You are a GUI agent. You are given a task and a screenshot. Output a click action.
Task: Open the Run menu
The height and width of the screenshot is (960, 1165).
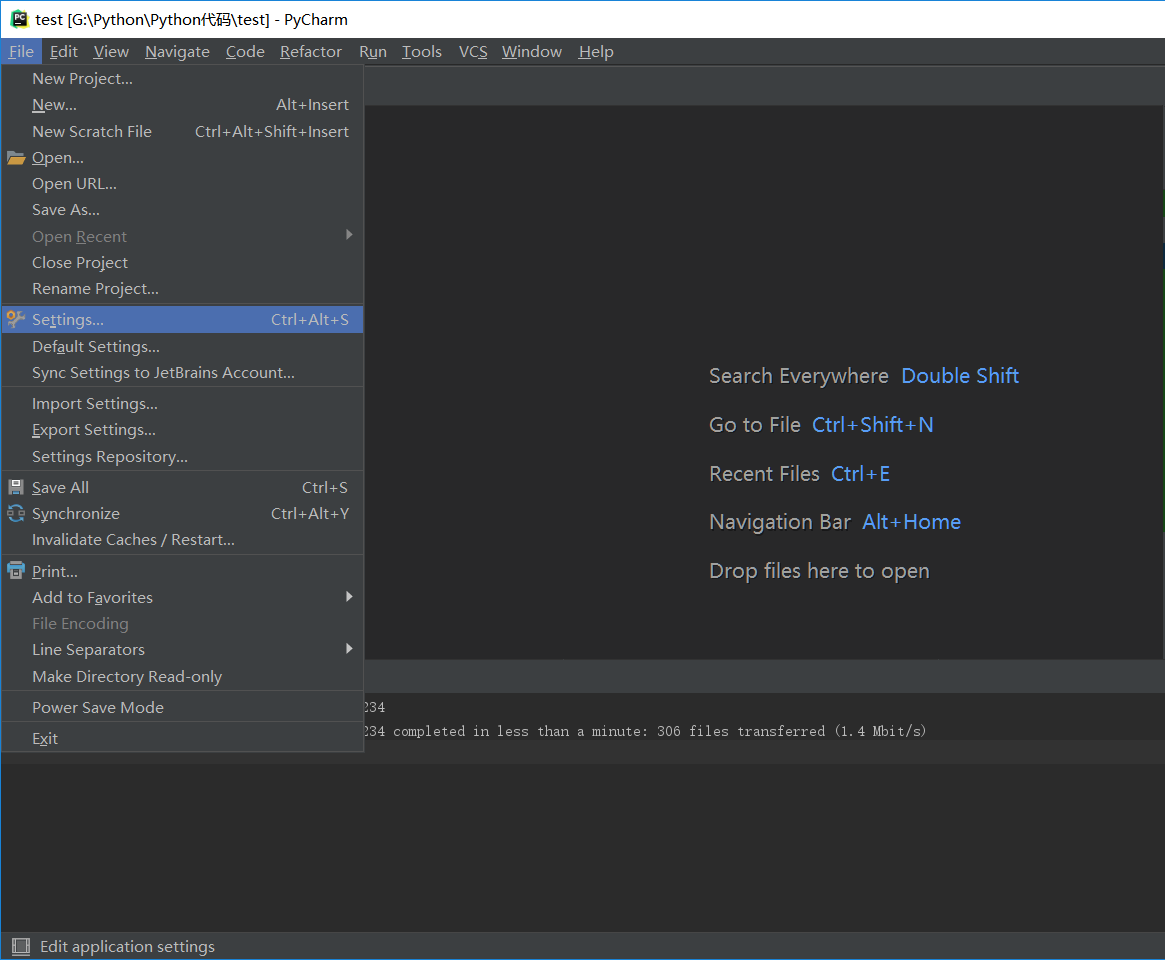[x=373, y=51]
